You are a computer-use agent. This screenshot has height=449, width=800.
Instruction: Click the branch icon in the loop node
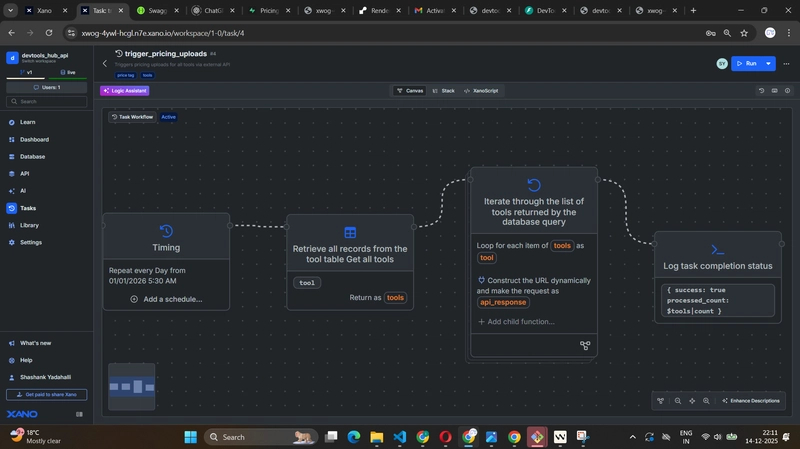point(585,345)
